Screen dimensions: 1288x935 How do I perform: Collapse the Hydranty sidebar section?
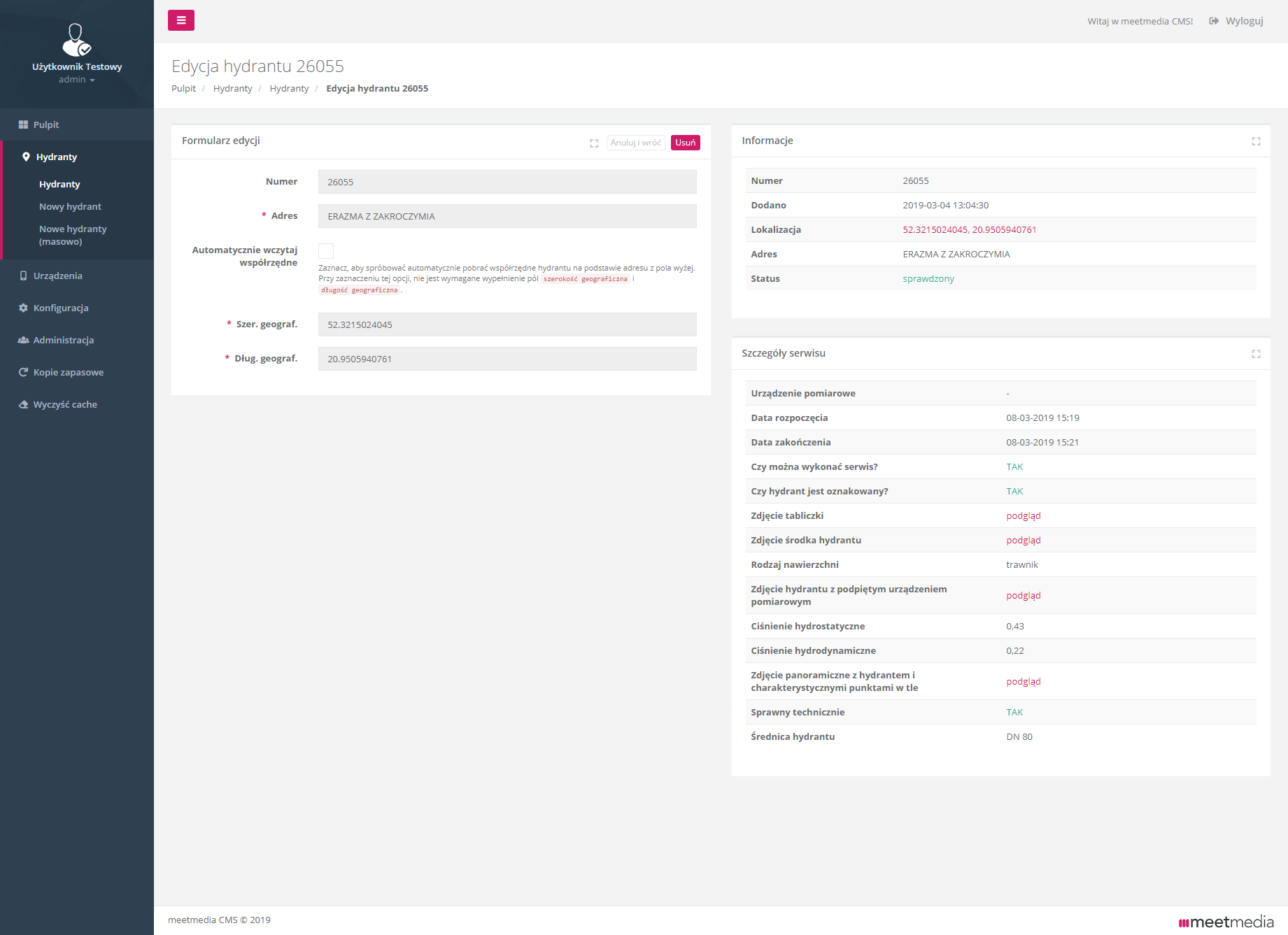click(56, 157)
